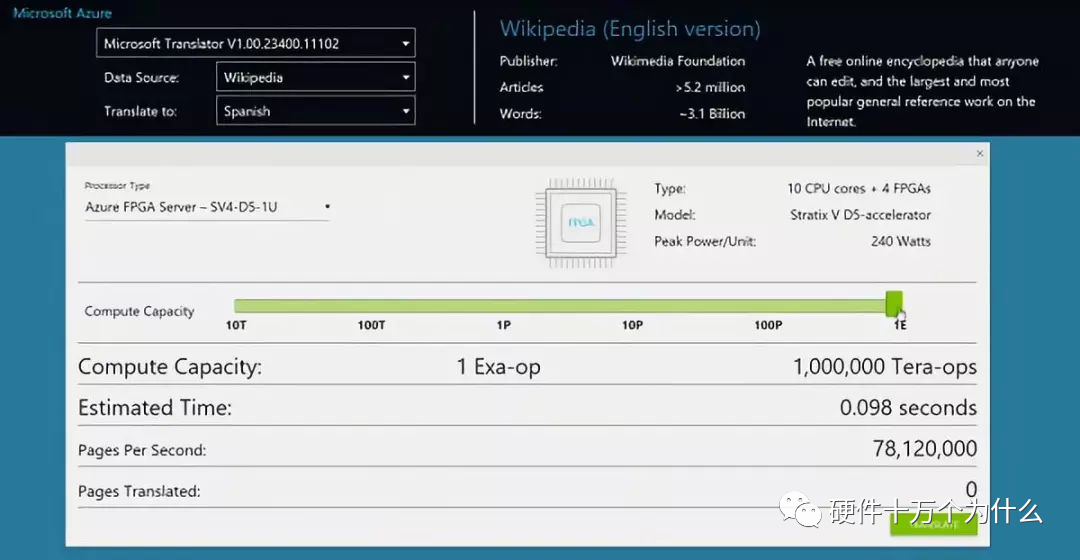Expand the Processor Type selector
1080x560 pixels.
[x=207, y=207]
